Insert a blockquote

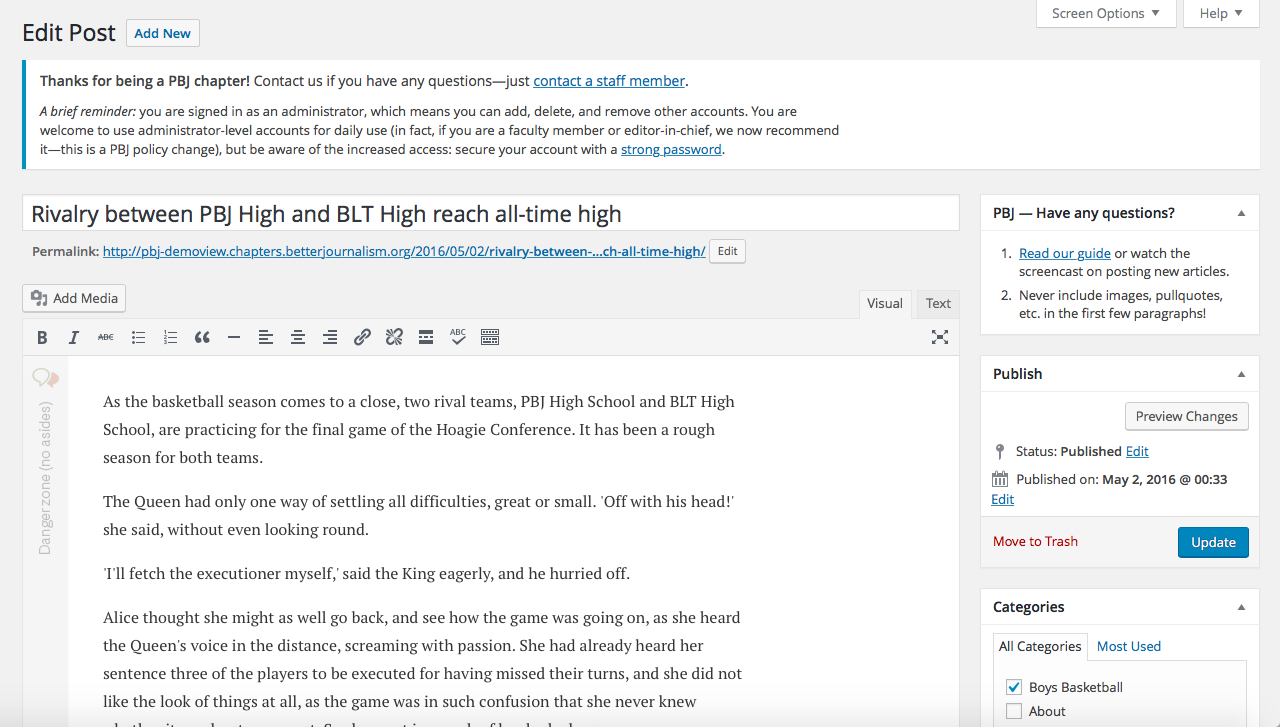pos(202,338)
